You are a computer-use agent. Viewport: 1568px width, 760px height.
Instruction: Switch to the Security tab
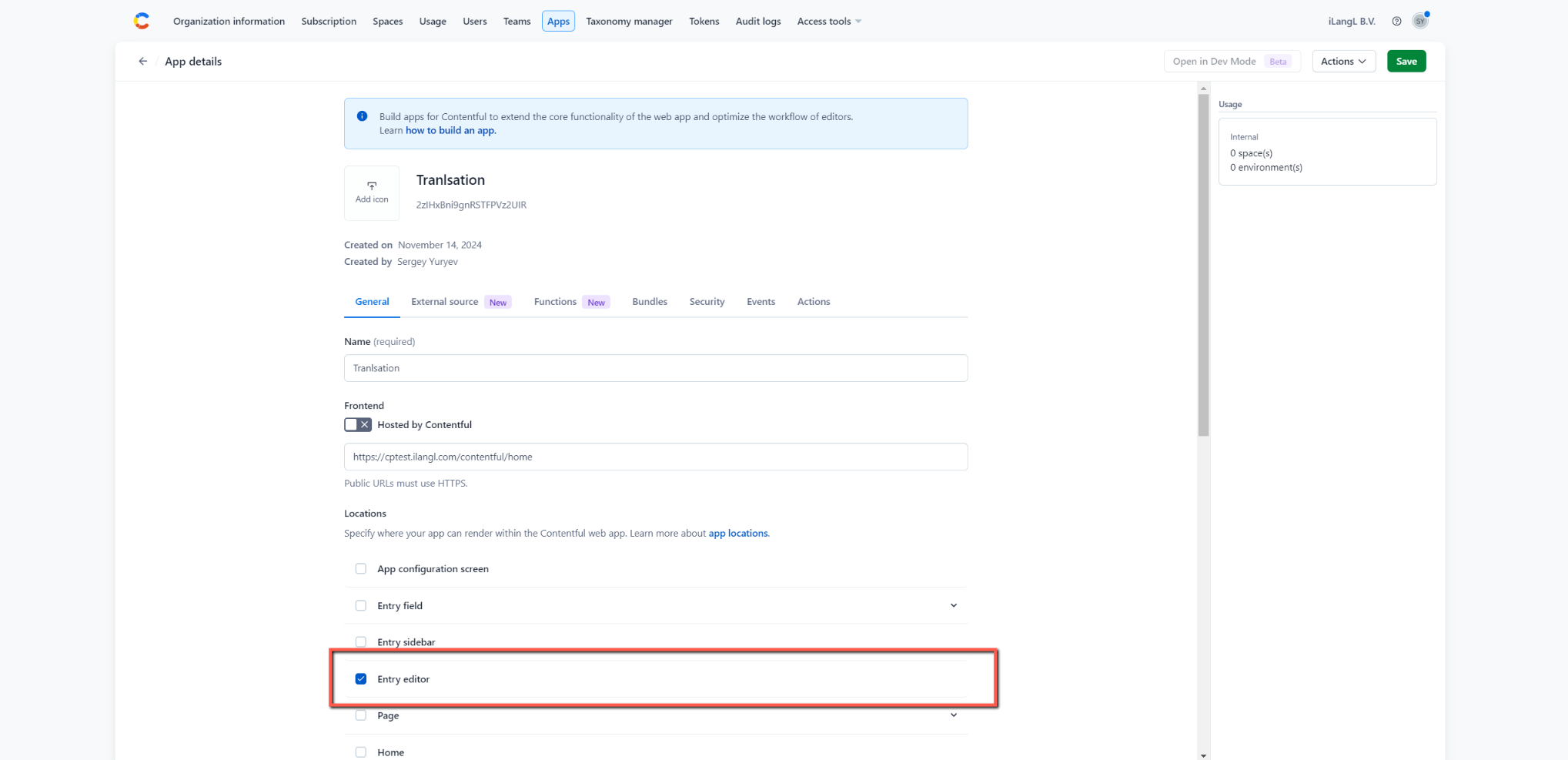[707, 302]
